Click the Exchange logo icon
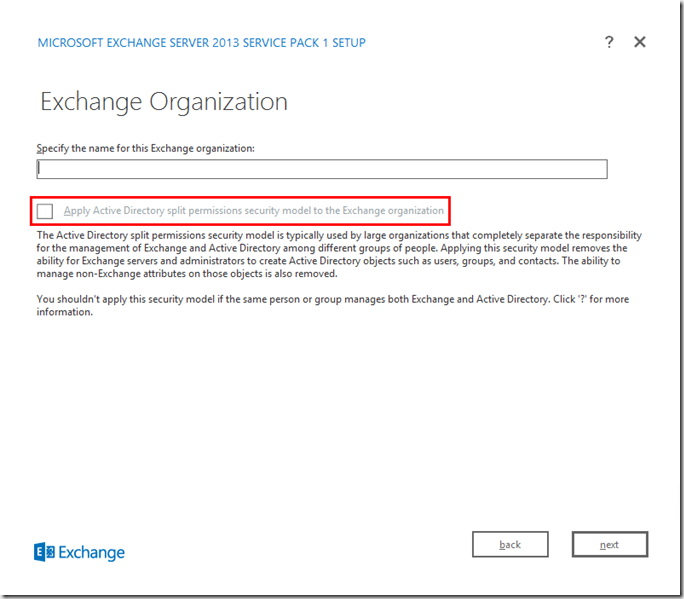684x599 pixels. 44,552
